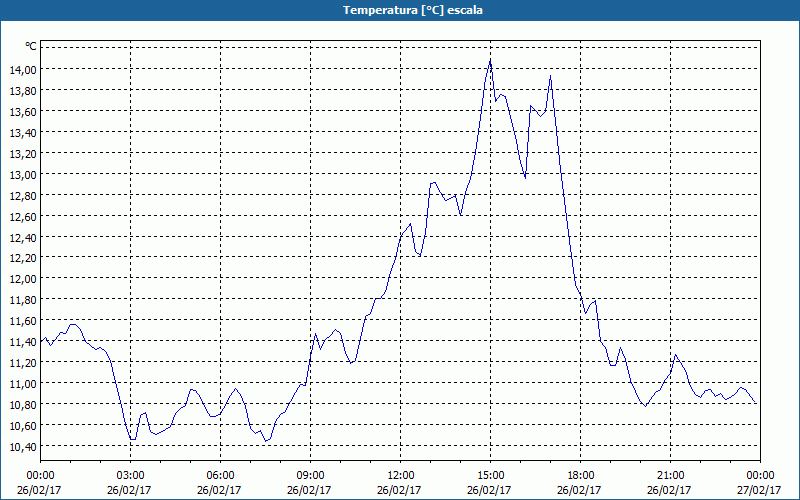The image size is (800, 500).
Task: Pick the '18:00' time label
Action: [x=580, y=476]
